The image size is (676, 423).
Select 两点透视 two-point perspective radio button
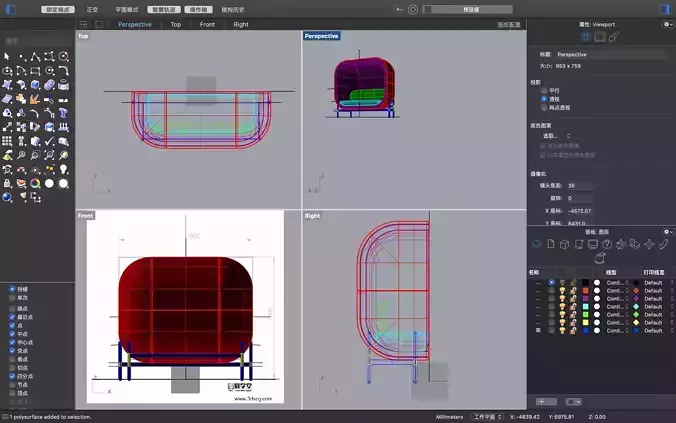[544, 107]
